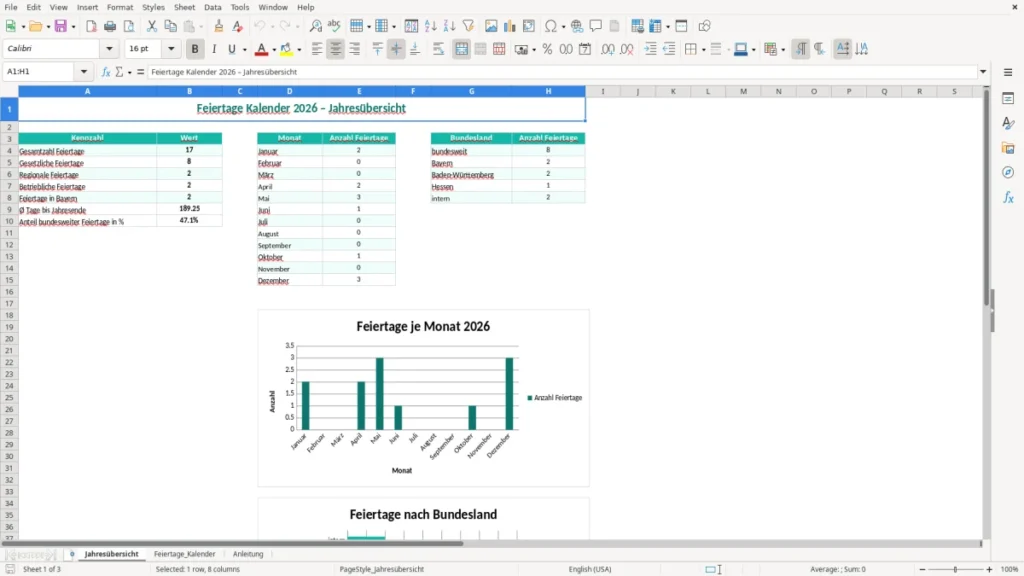Screen dimensions: 1024x576
Task: Toggle Wrap Text
Action: 438,49
